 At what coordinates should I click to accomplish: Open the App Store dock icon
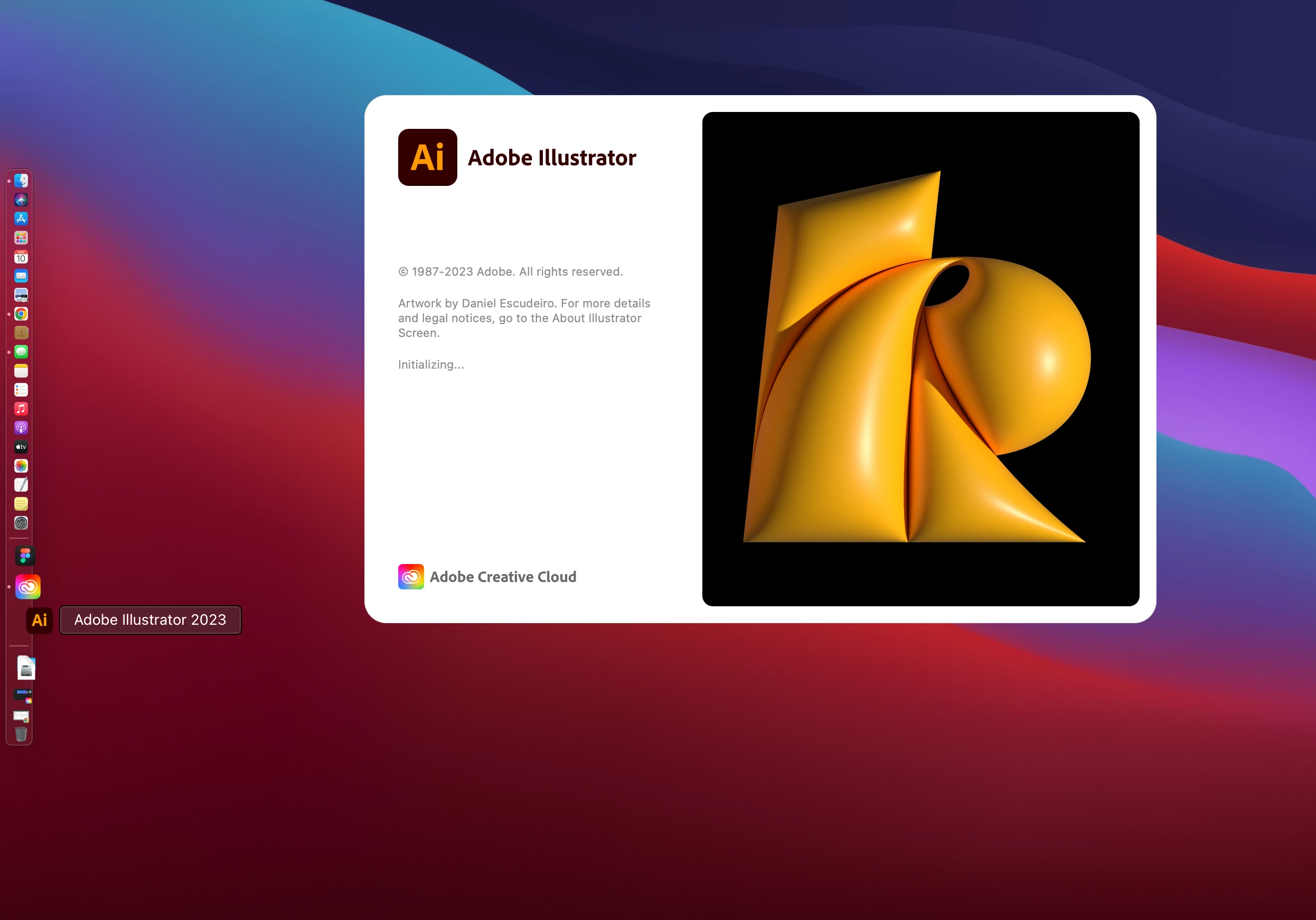[21, 219]
